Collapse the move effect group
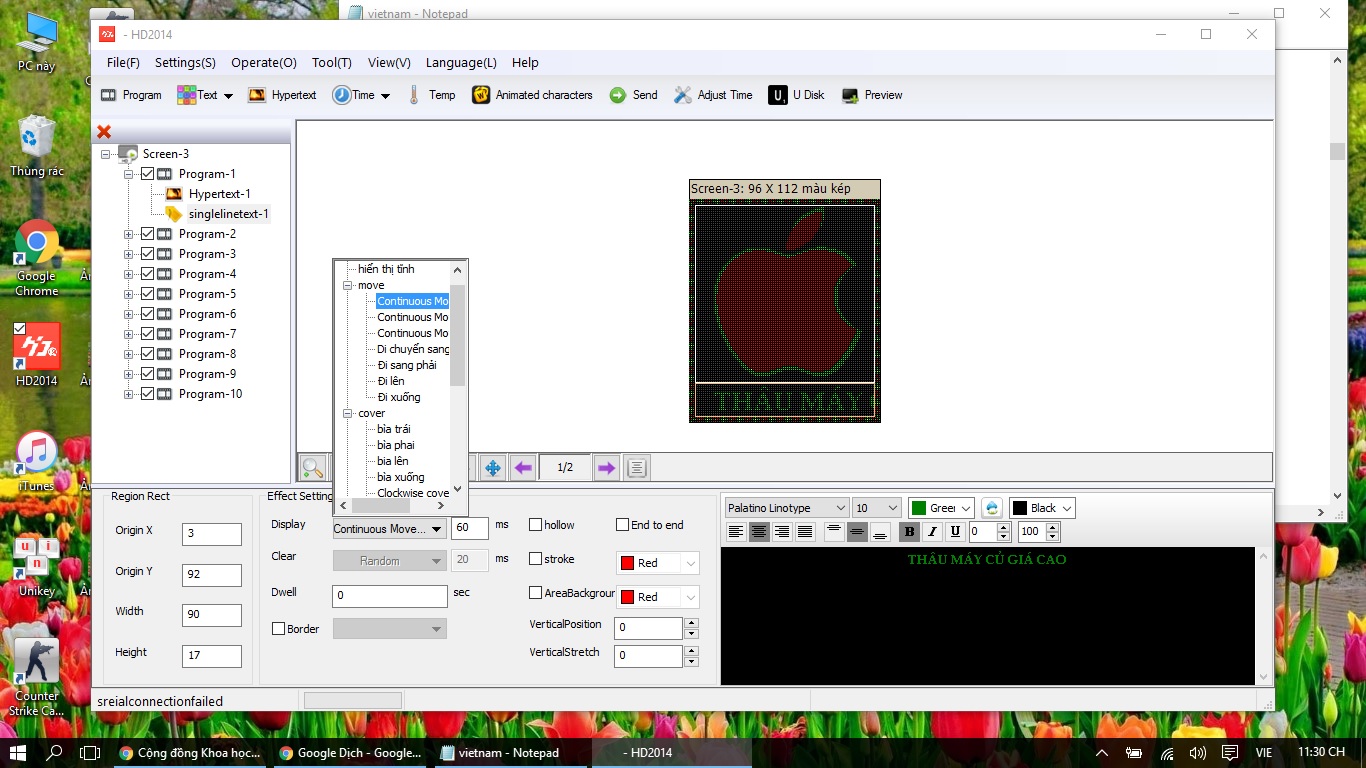The image size is (1366, 768). click(348, 285)
